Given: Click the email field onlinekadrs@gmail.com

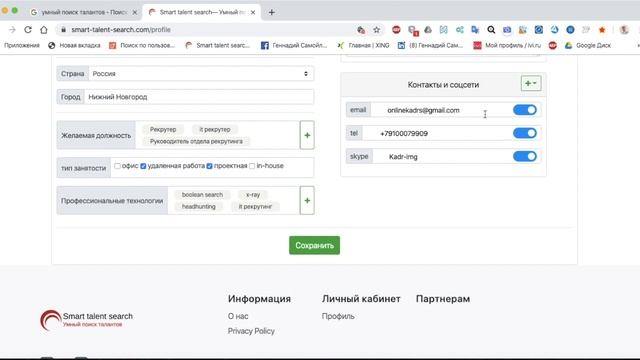Looking at the screenshot, I should coord(441,110).
